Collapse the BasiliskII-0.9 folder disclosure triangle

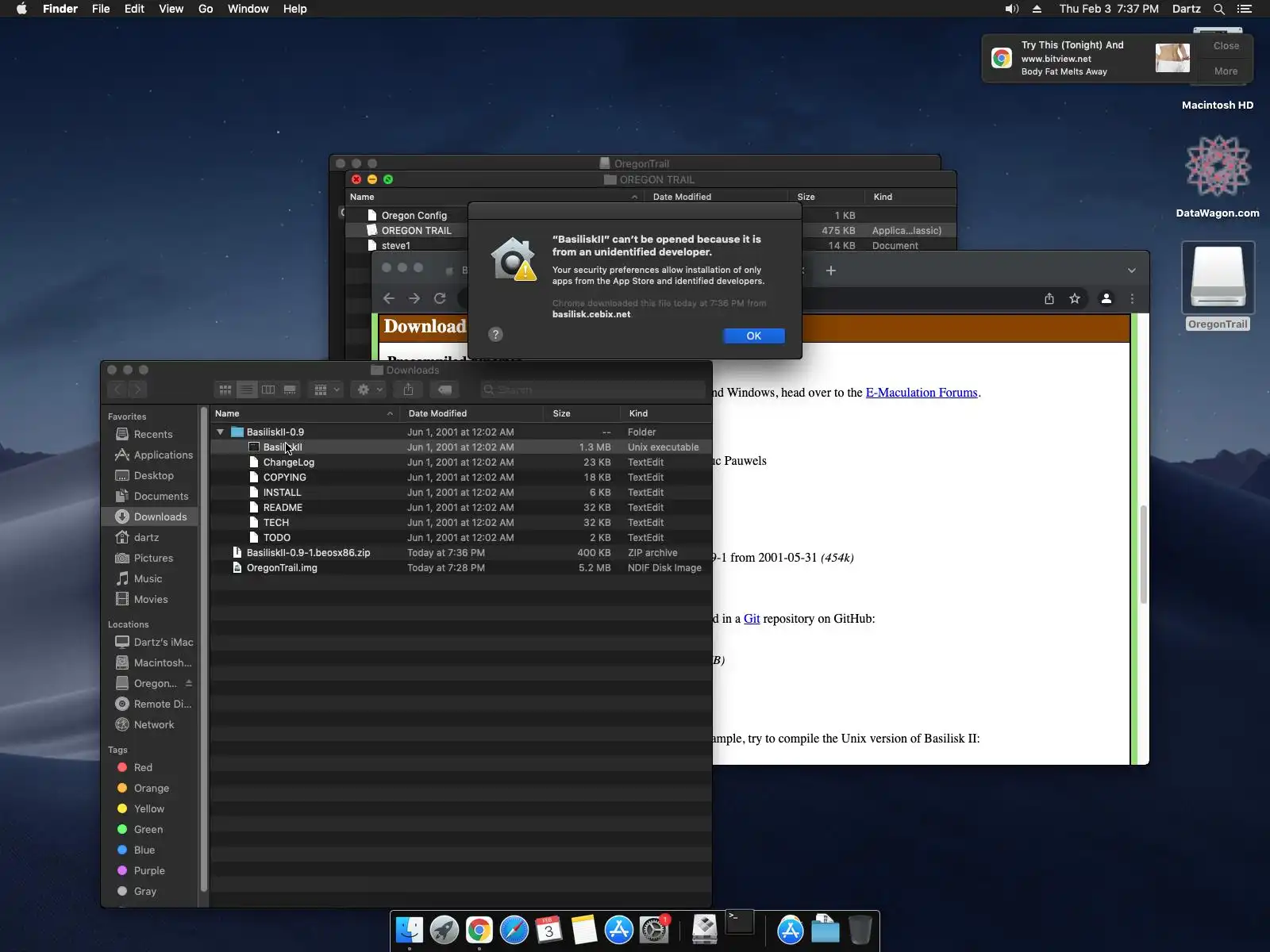(221, 432)
